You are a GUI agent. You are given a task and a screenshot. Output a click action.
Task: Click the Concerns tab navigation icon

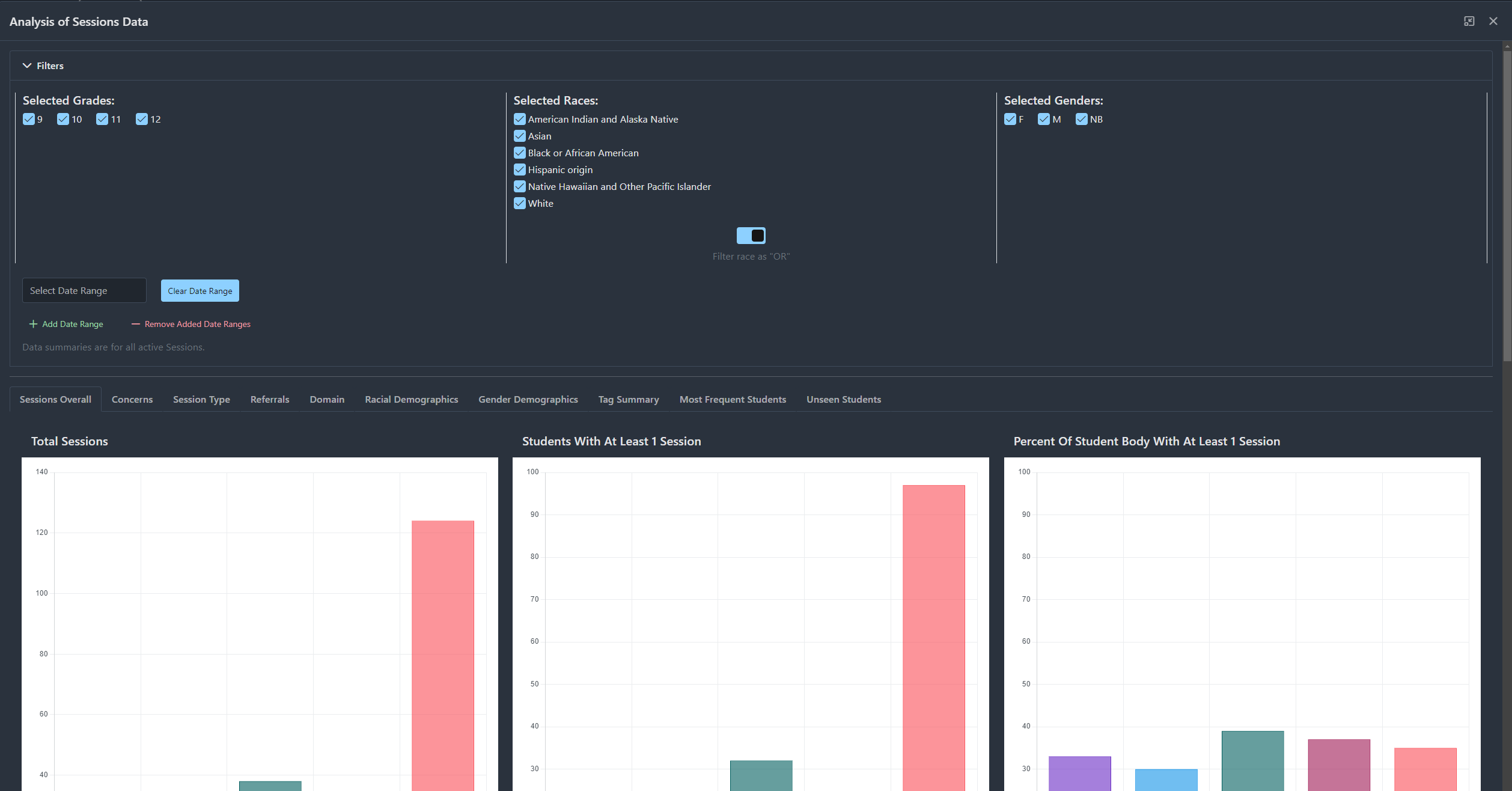coord(133,399)
